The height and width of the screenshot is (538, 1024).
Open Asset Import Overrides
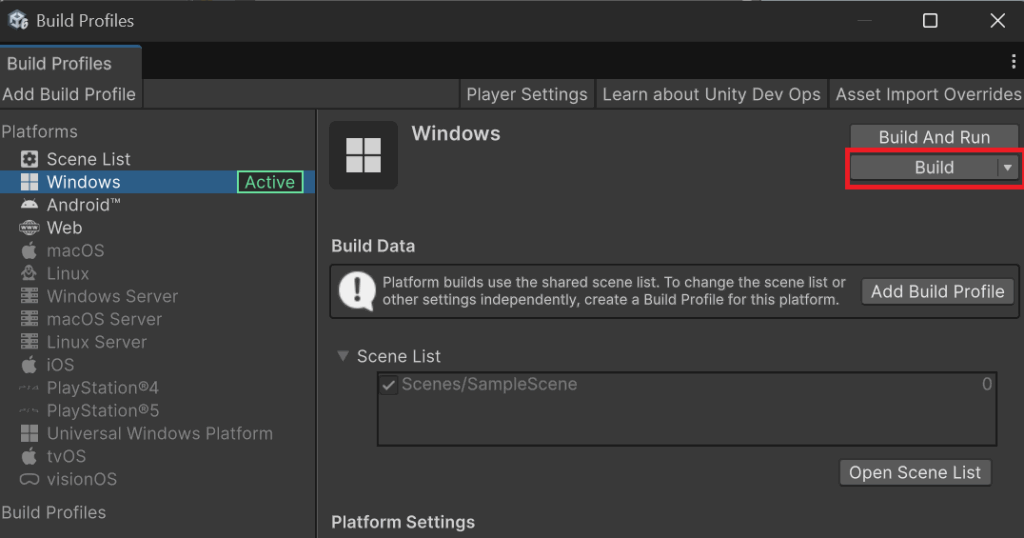click(x=927, y=94)
